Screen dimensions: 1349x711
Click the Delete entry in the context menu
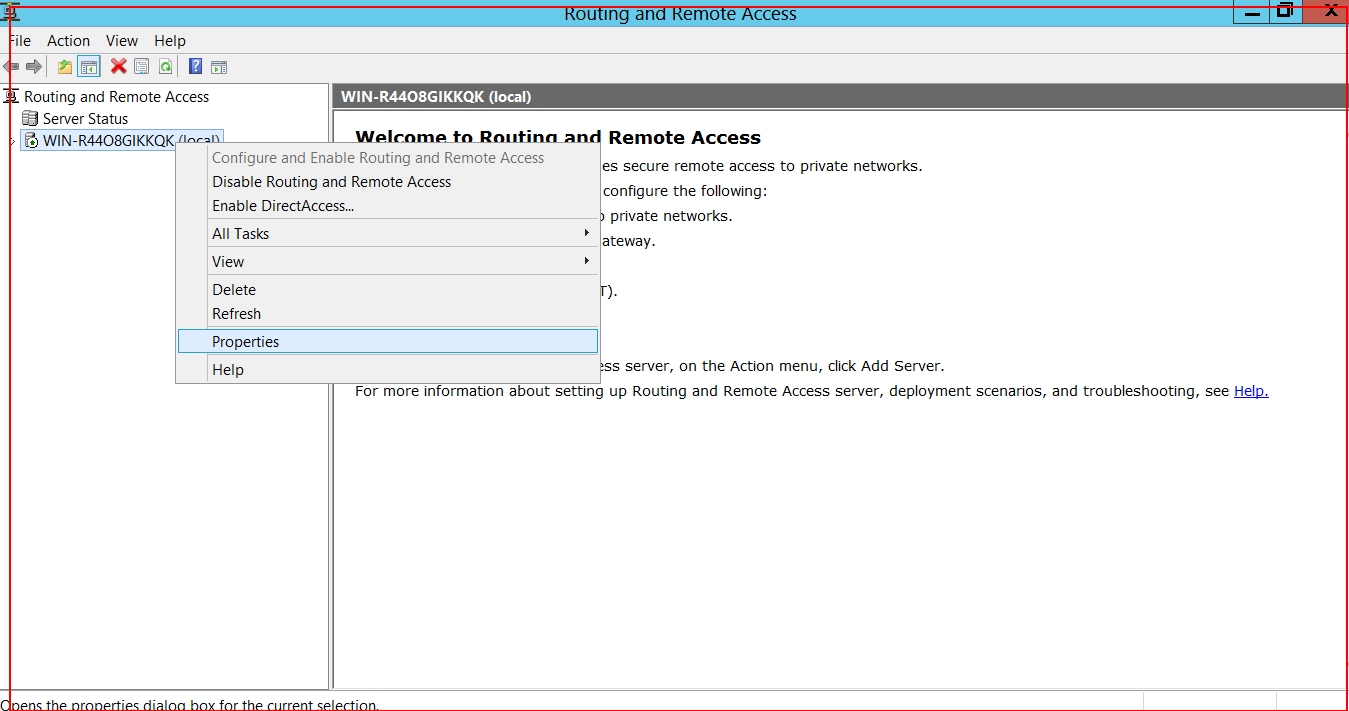click(x=234, y=290)
